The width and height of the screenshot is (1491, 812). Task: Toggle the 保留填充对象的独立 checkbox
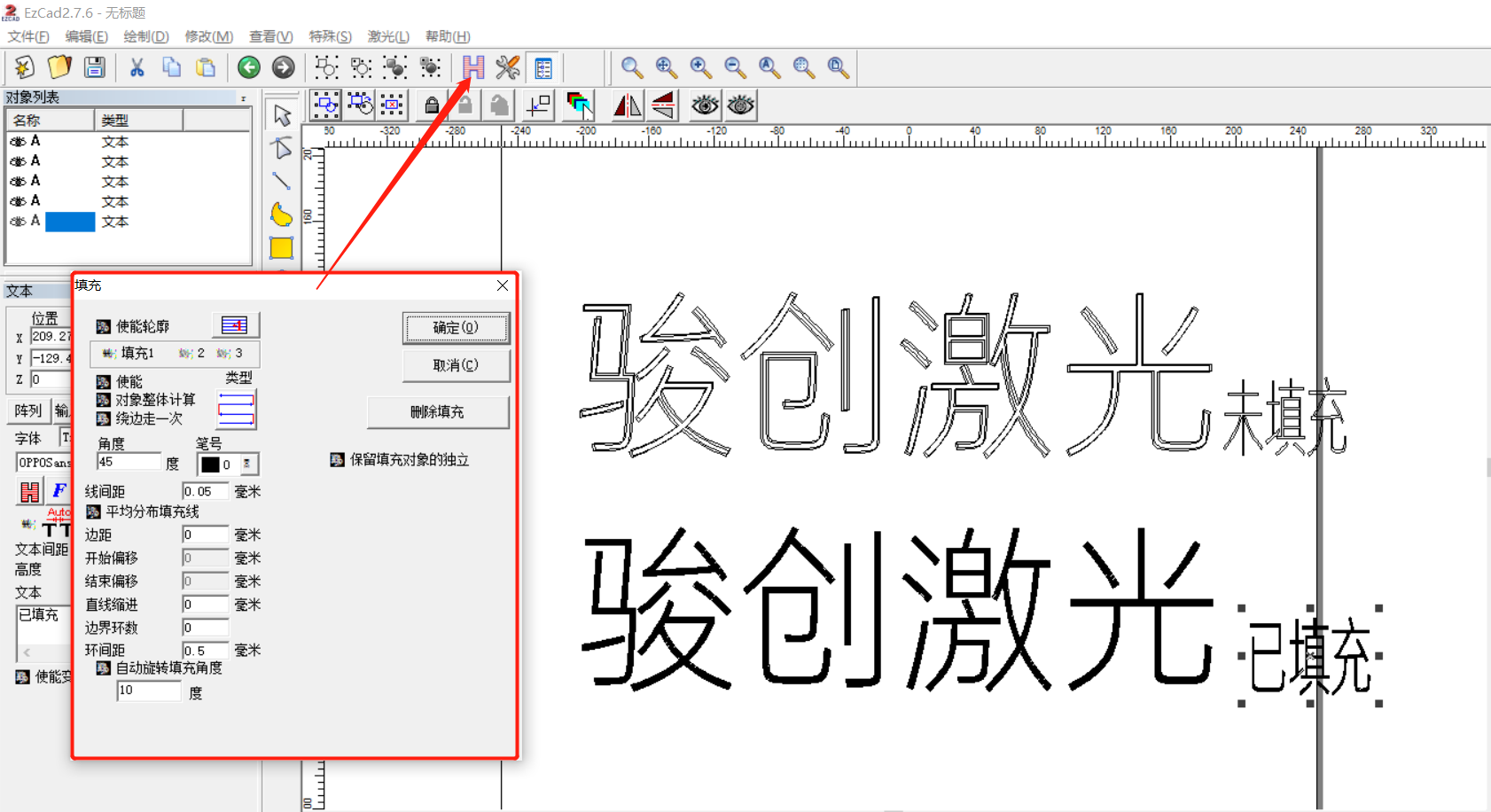point(337,460)
